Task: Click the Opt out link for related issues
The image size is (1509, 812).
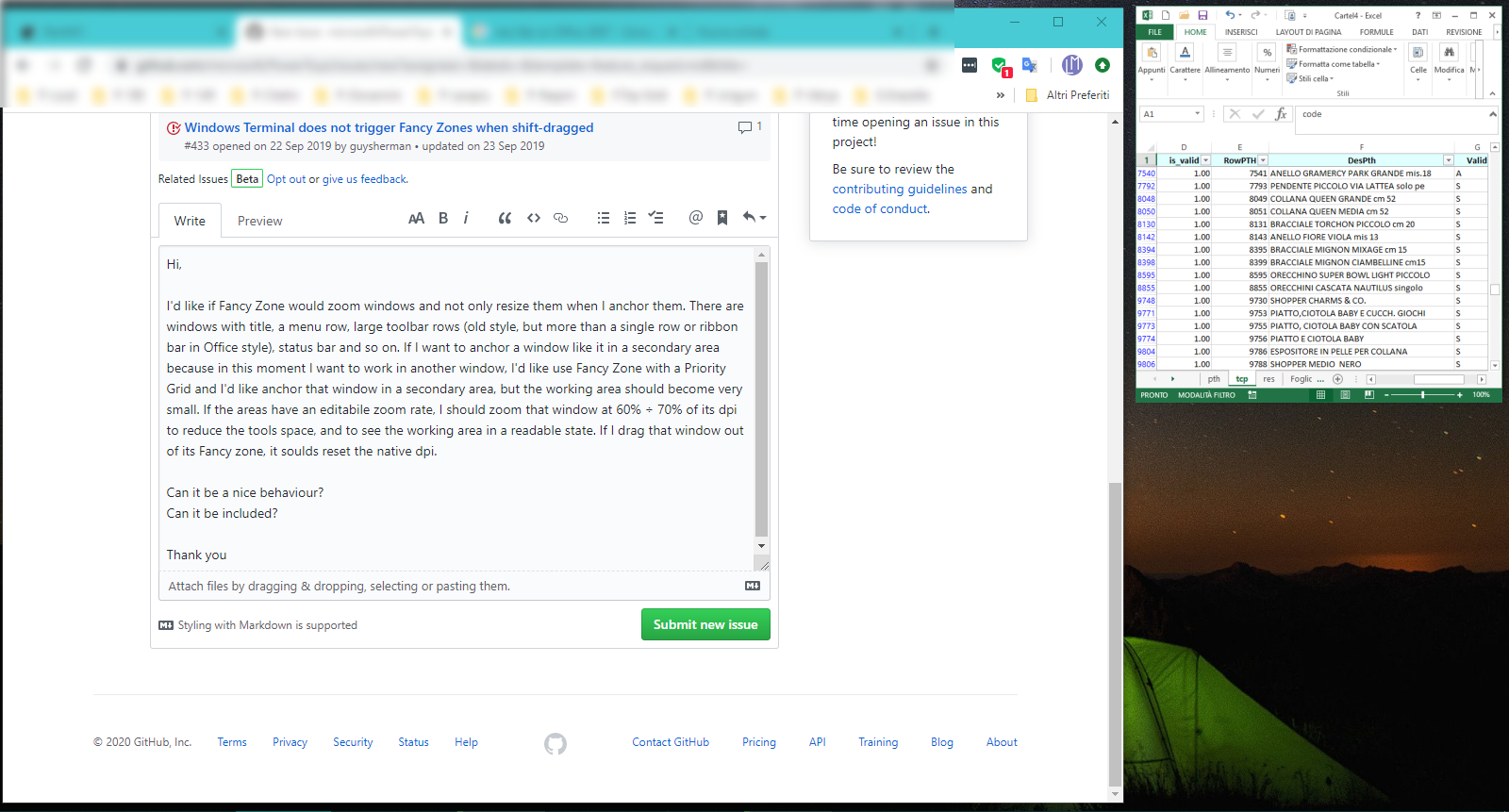Action: [x=286, y=179]
